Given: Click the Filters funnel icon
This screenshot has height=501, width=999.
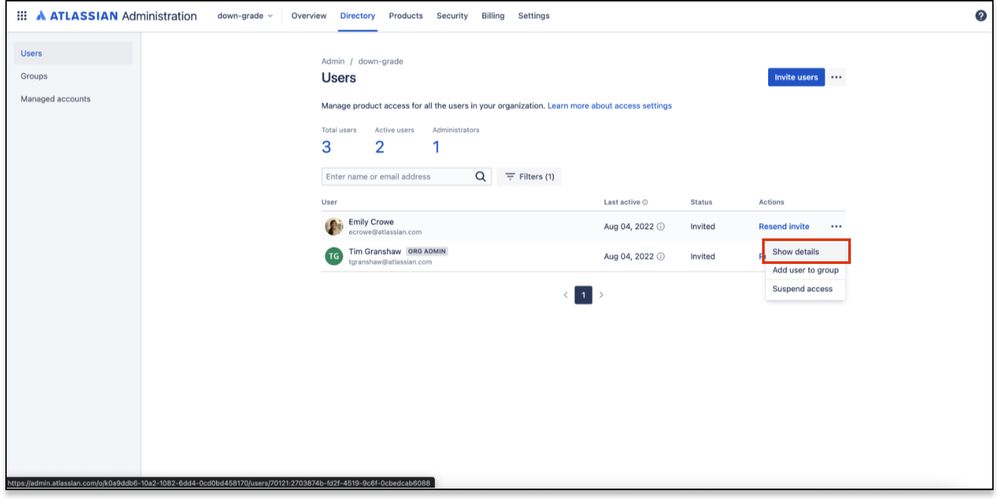Looking at the screenshot, I should 510,177.
